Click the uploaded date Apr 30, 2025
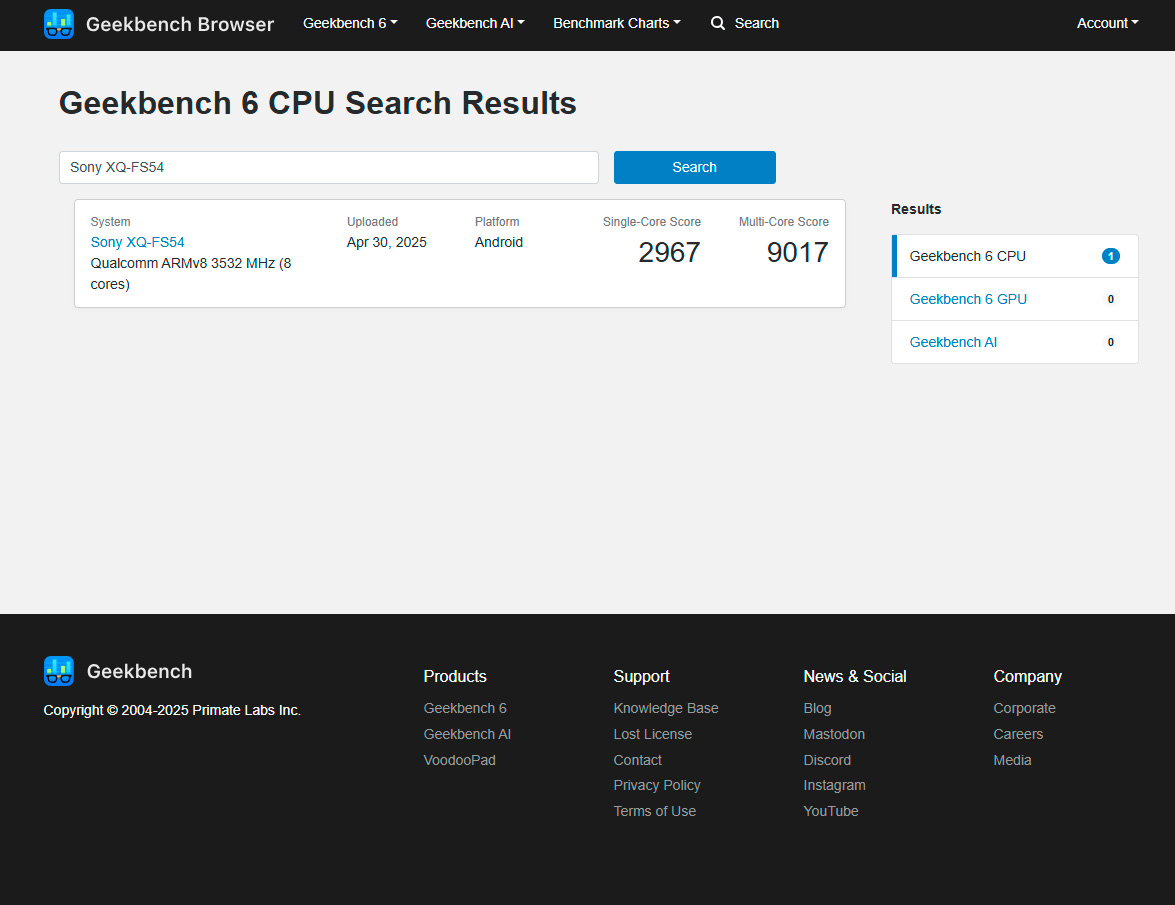The height and width of the screenshot is (905, 1175). pyautogui.click(x=387, y=242)
